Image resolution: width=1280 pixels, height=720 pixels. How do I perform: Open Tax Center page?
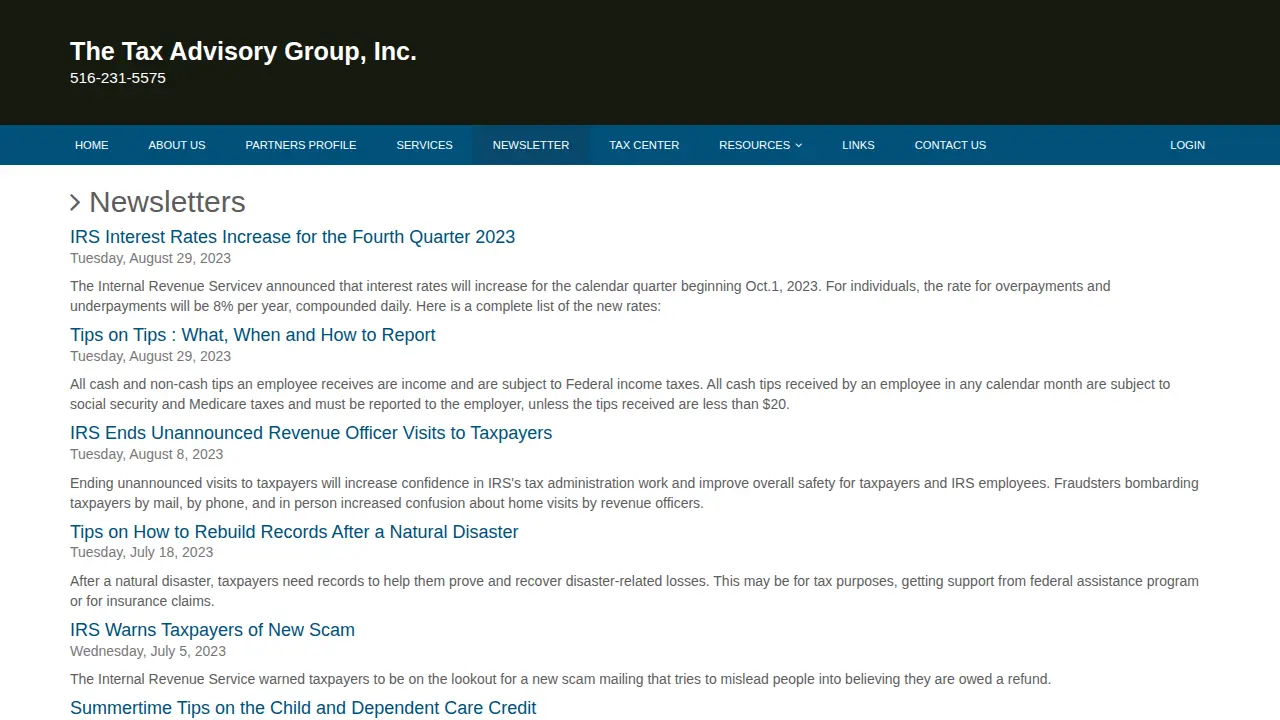point(644,145)
